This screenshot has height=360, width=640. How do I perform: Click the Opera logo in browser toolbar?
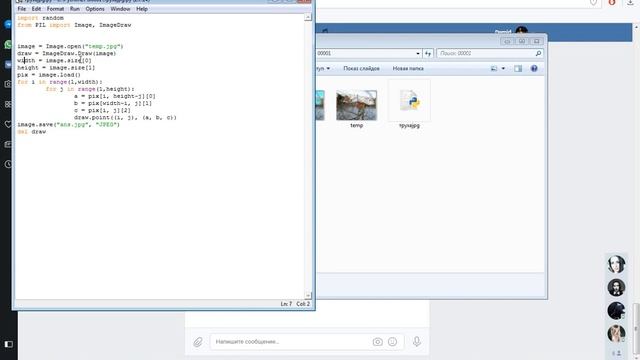611,2
